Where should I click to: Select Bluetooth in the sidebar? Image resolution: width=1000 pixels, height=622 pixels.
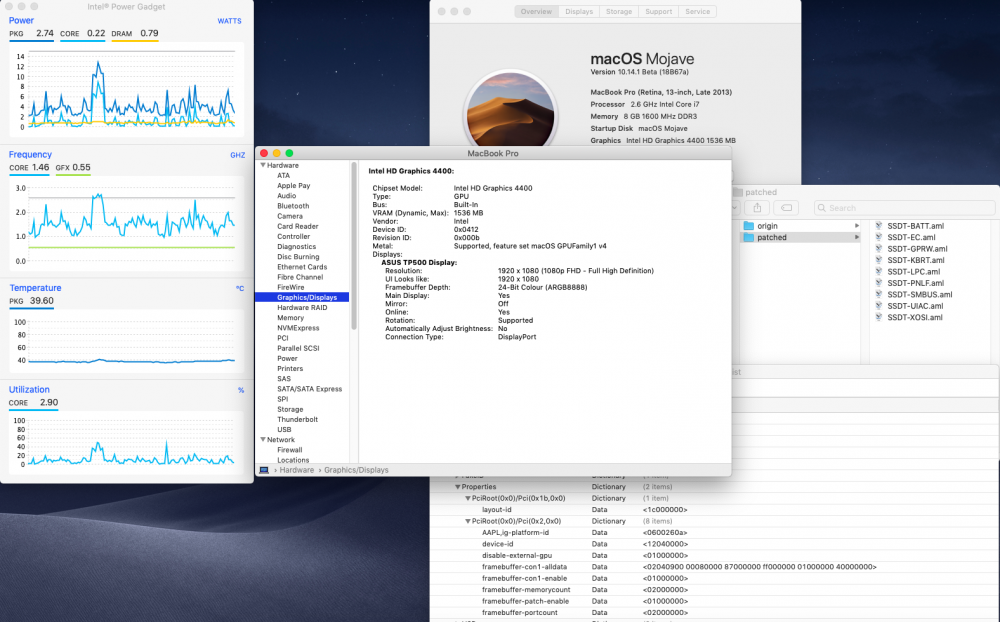point(293,206)
